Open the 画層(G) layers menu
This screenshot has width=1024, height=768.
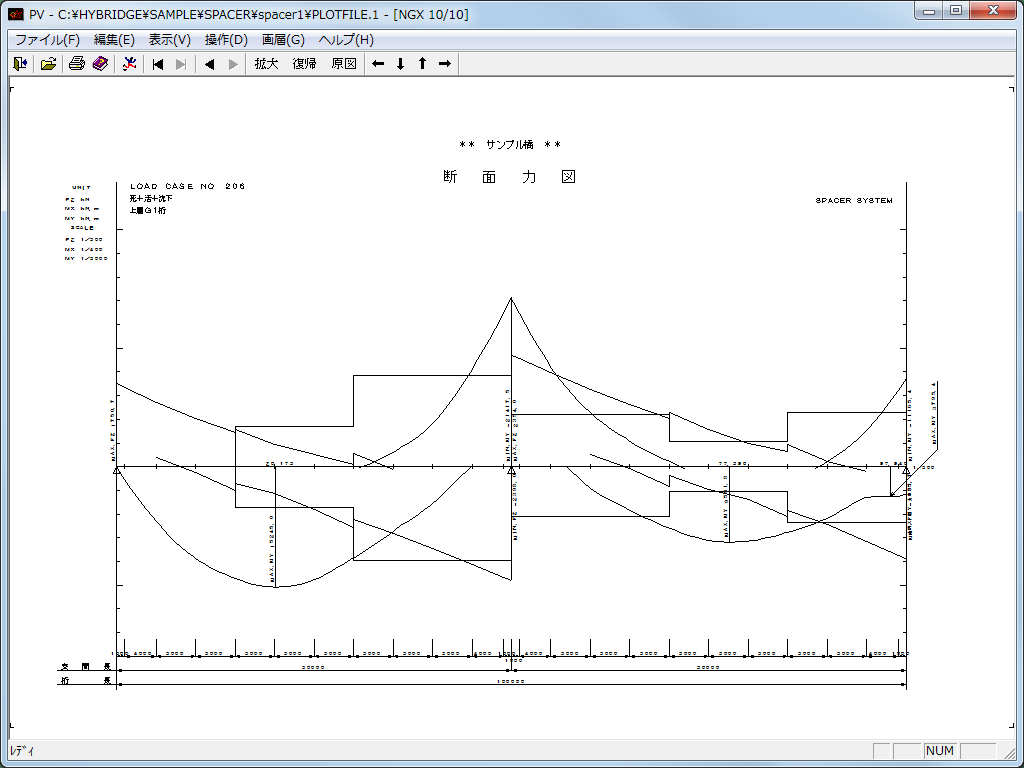[283, 40]
